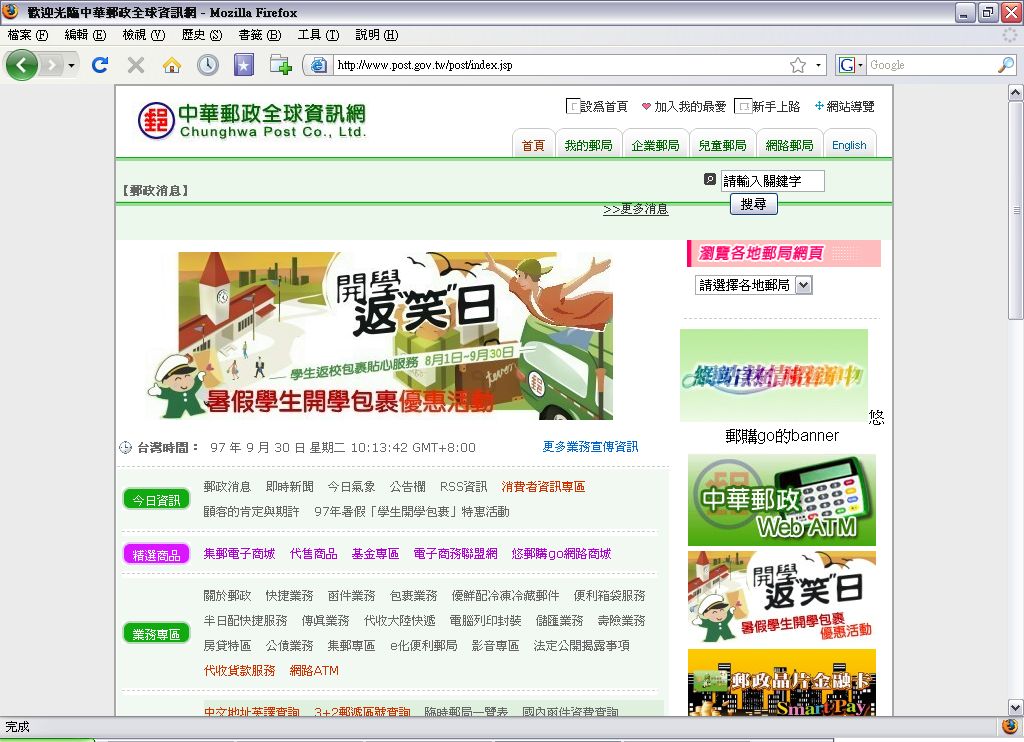Open the 書籤 (B) menu
Screen dimensions: 1024x742
point(260,35)
